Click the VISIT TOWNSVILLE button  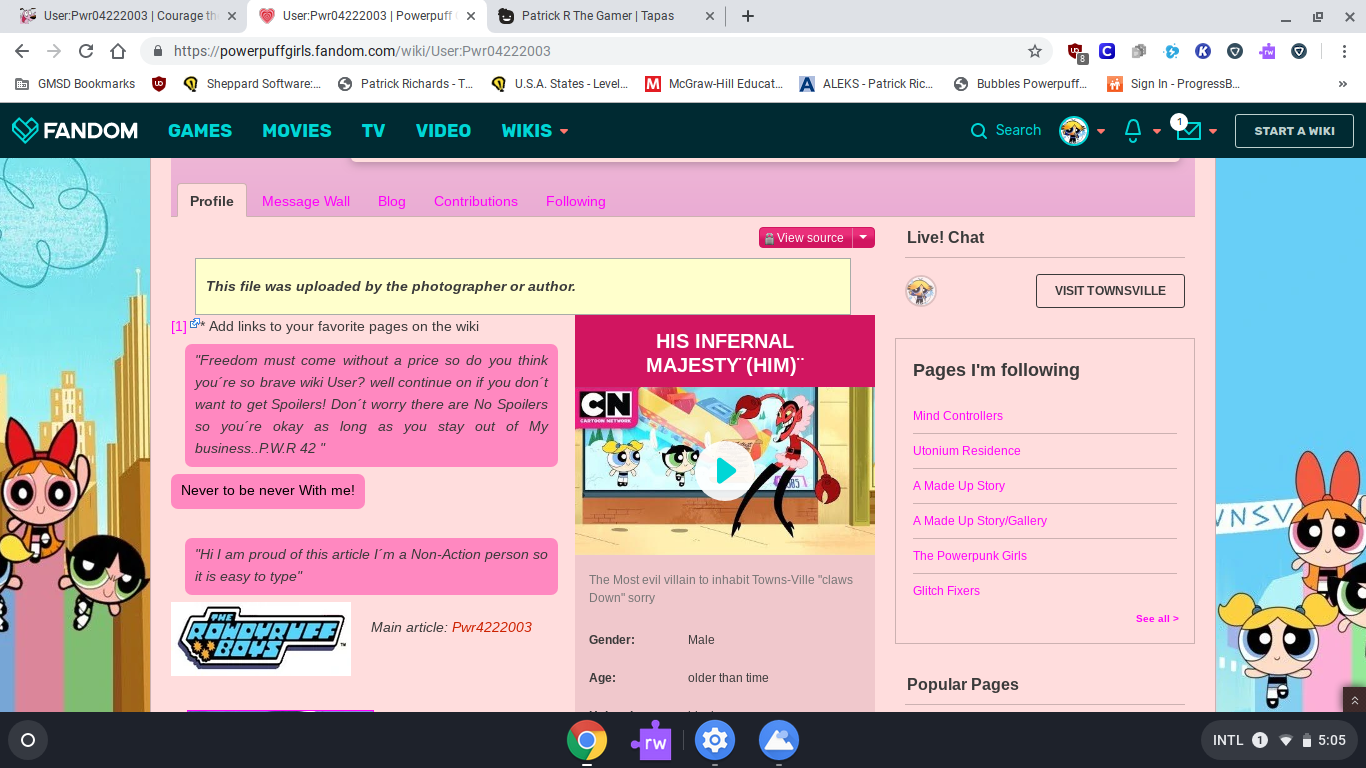coord(1110,291)
